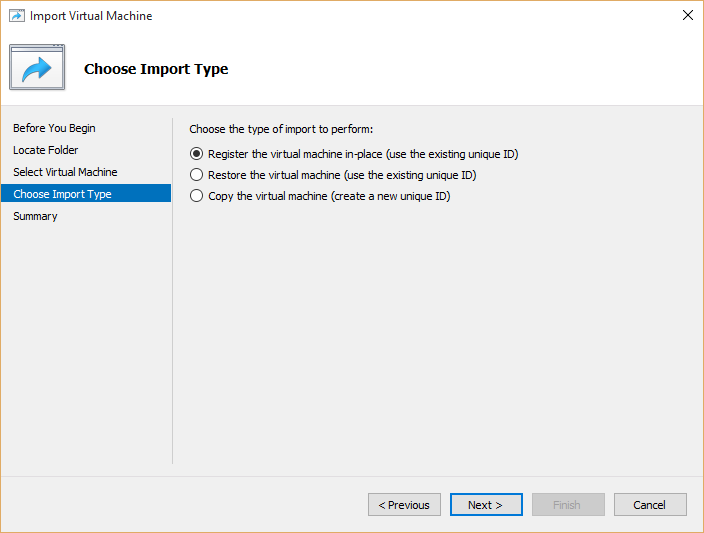Open the Choose Import Type step

tap(86, 194)
